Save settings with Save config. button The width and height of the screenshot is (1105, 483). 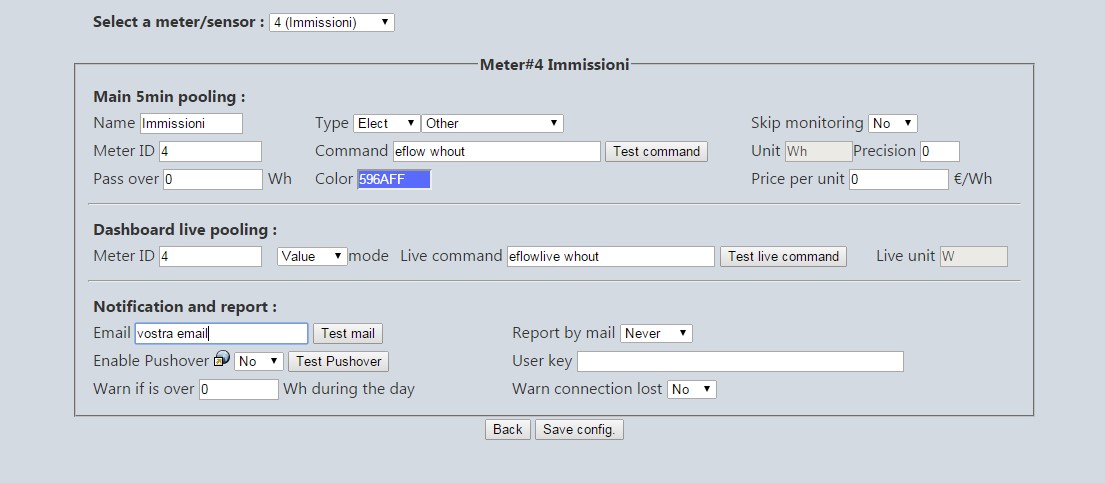579,429
